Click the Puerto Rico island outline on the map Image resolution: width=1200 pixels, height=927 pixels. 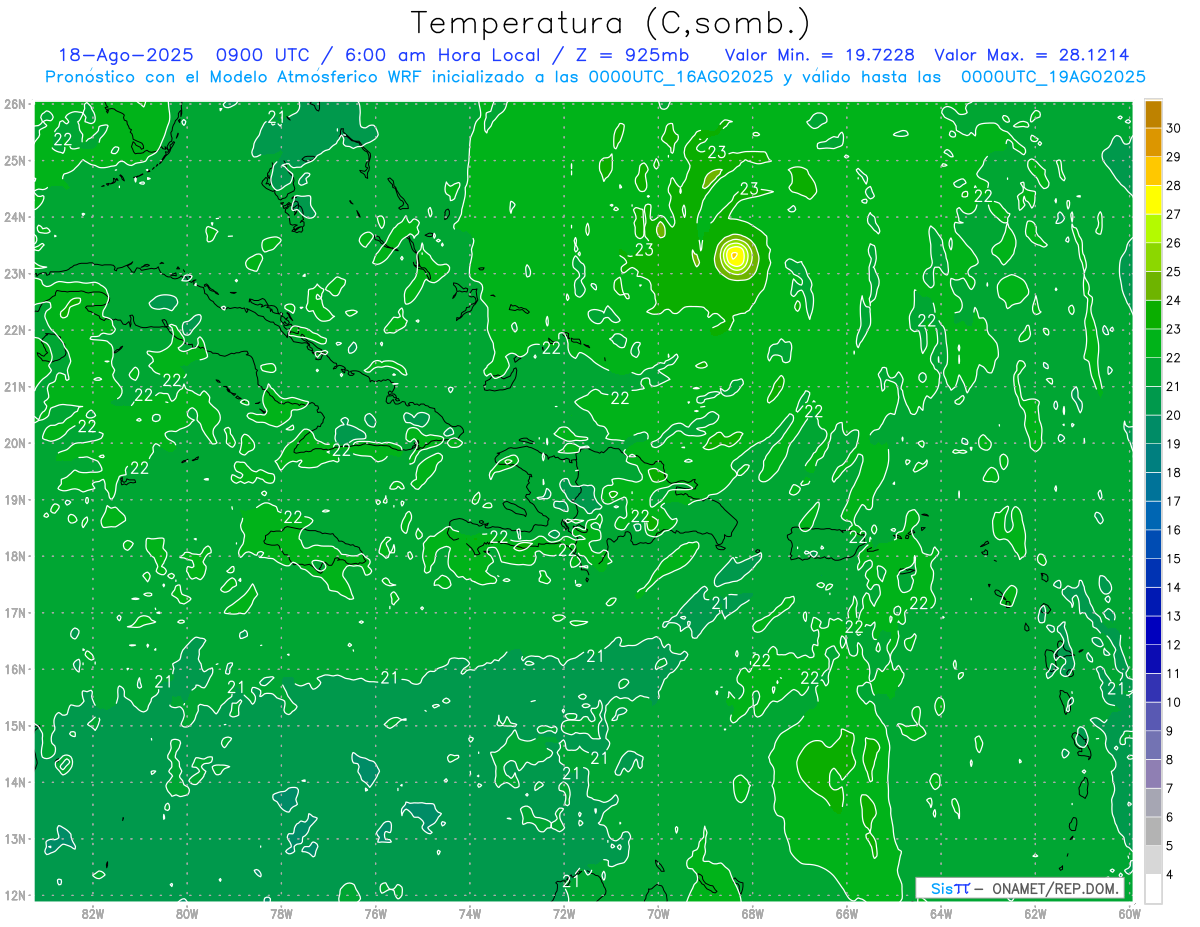coord(828,543)
